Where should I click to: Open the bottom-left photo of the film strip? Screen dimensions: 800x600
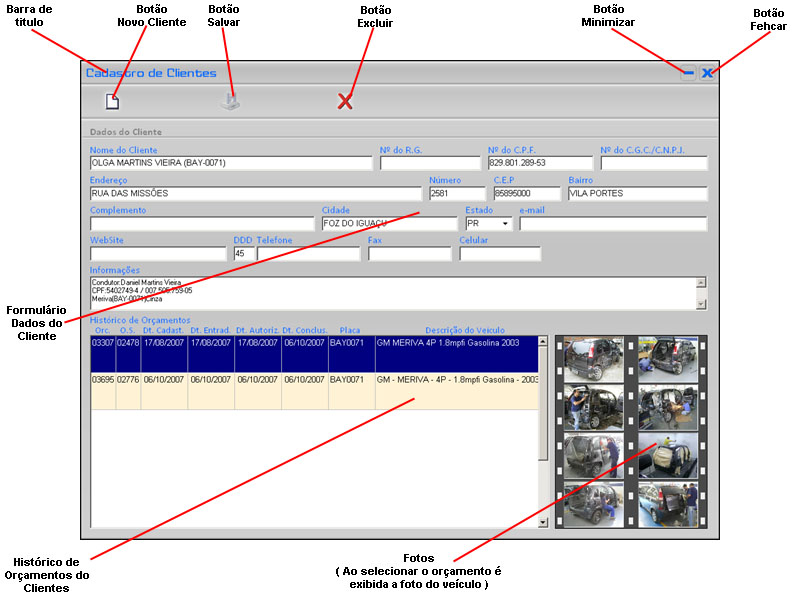tap(593, 504)
